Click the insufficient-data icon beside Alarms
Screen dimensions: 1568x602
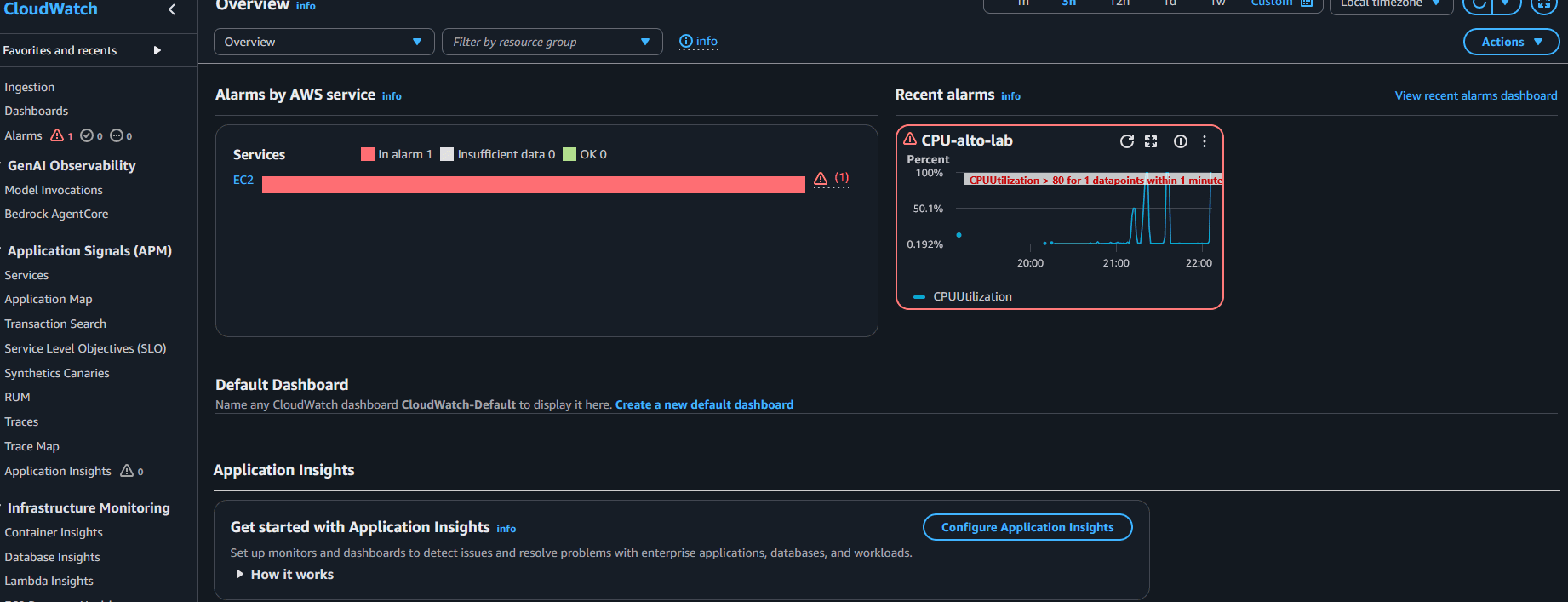[117, 135]
